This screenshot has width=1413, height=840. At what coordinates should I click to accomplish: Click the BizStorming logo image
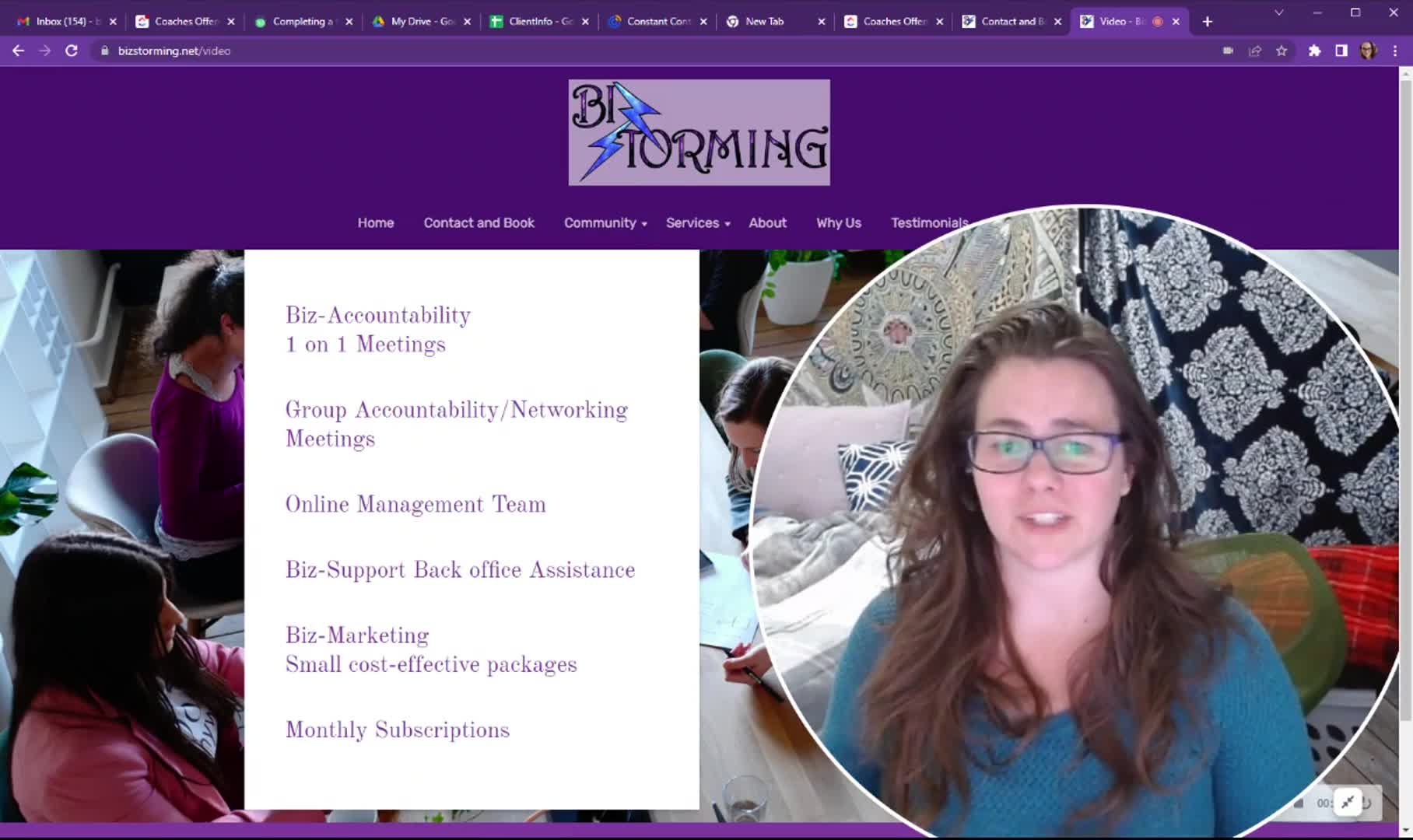699,132
